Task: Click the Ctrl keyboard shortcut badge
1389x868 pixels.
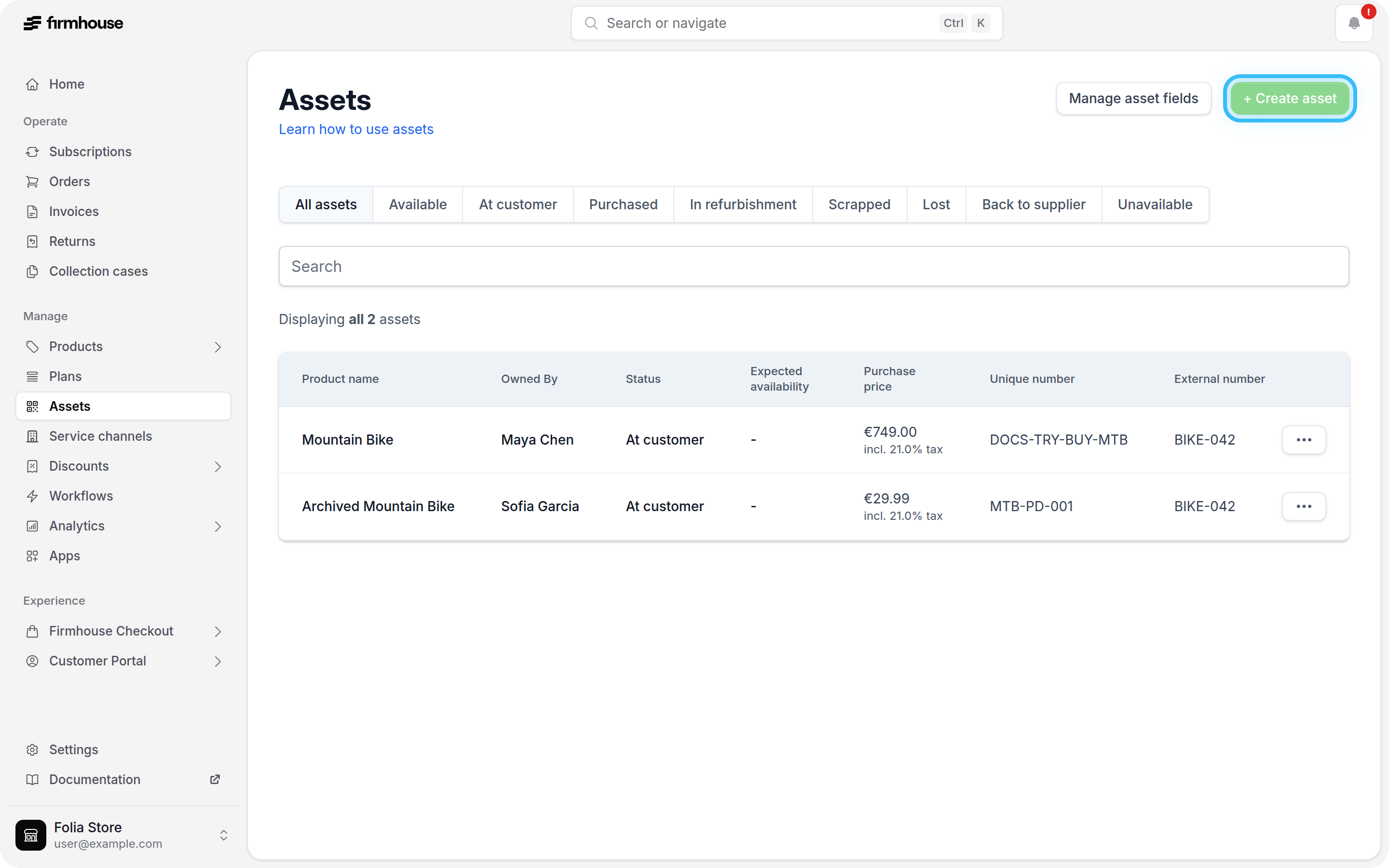Action: 953,23
